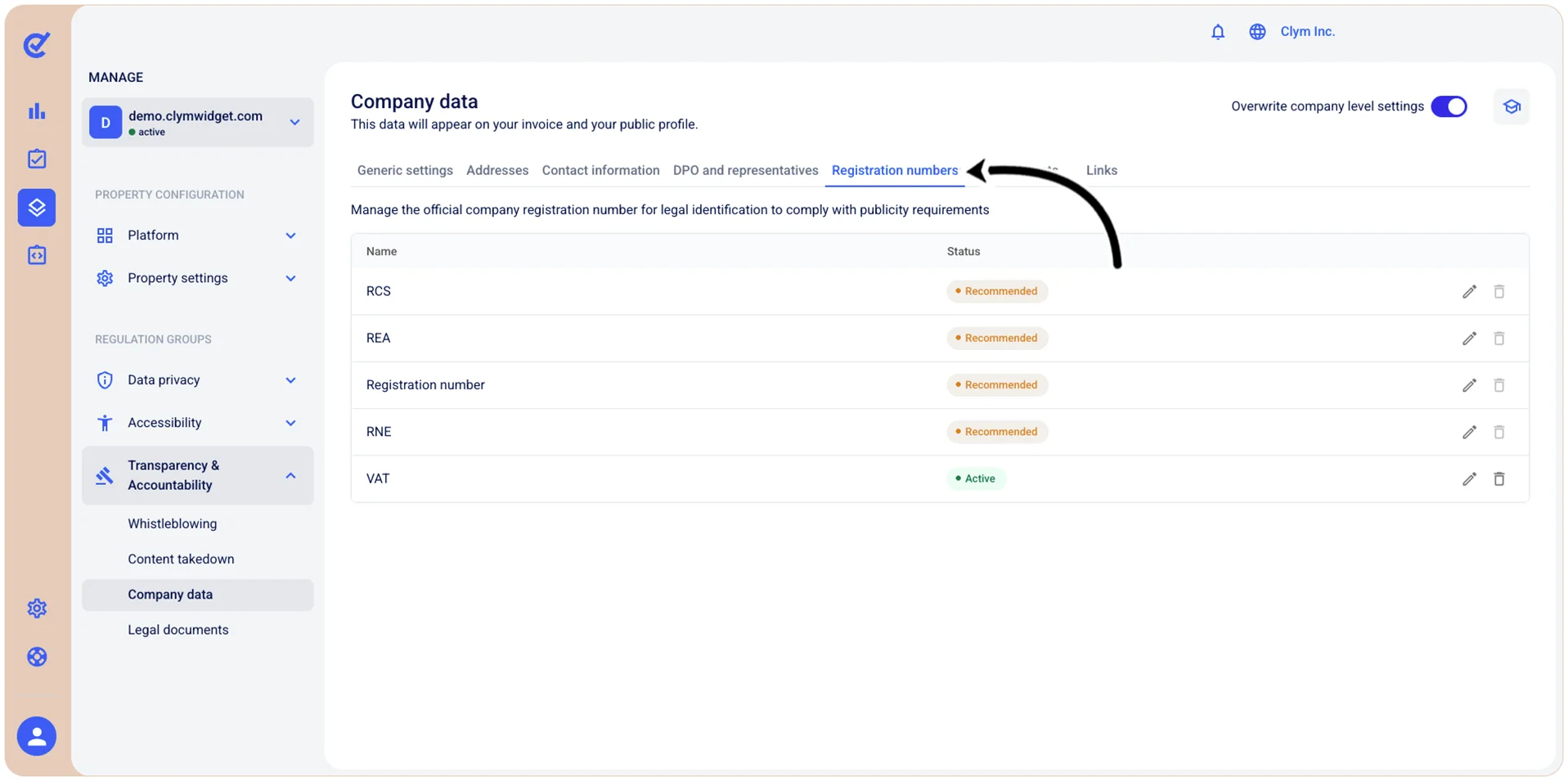This screenshot has width=1568, height=781.
Task: Delete the VAT registration entry
Action: pyautogui.click(x=1498, y=479)
